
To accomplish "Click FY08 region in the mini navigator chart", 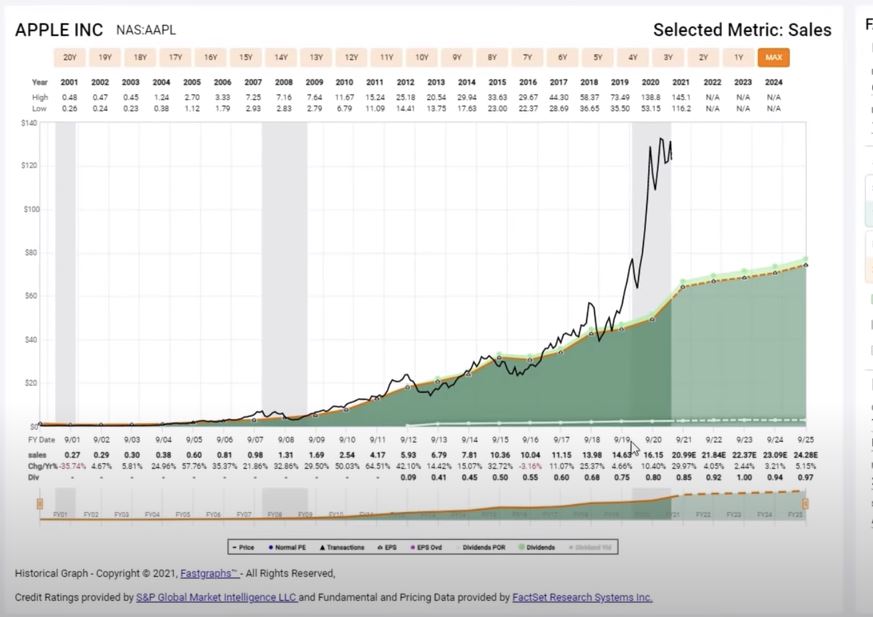I will click(274, 515).
